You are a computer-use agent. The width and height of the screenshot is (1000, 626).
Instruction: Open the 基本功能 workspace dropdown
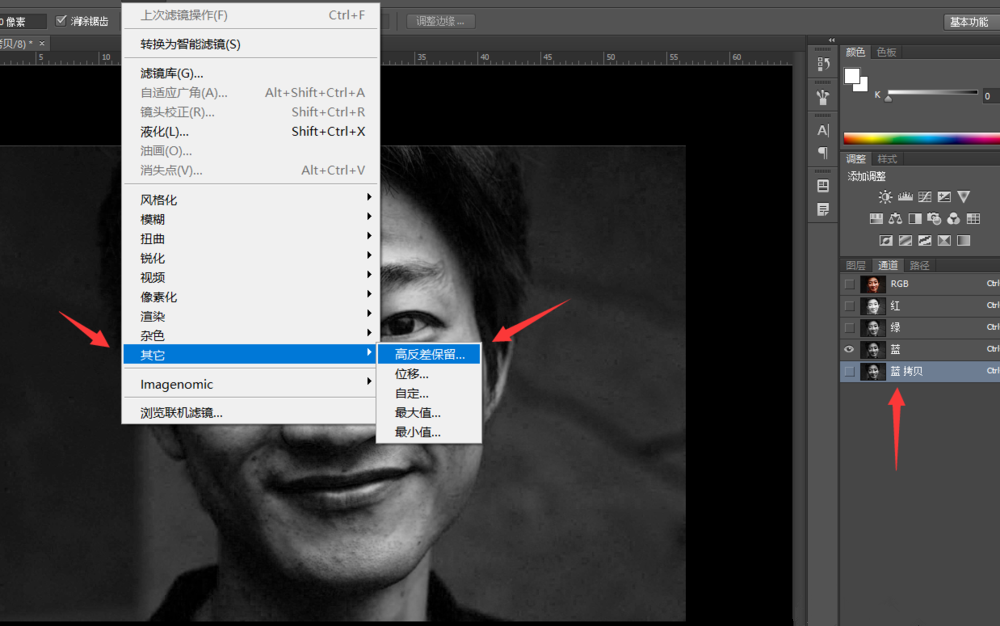click(968, 21)
